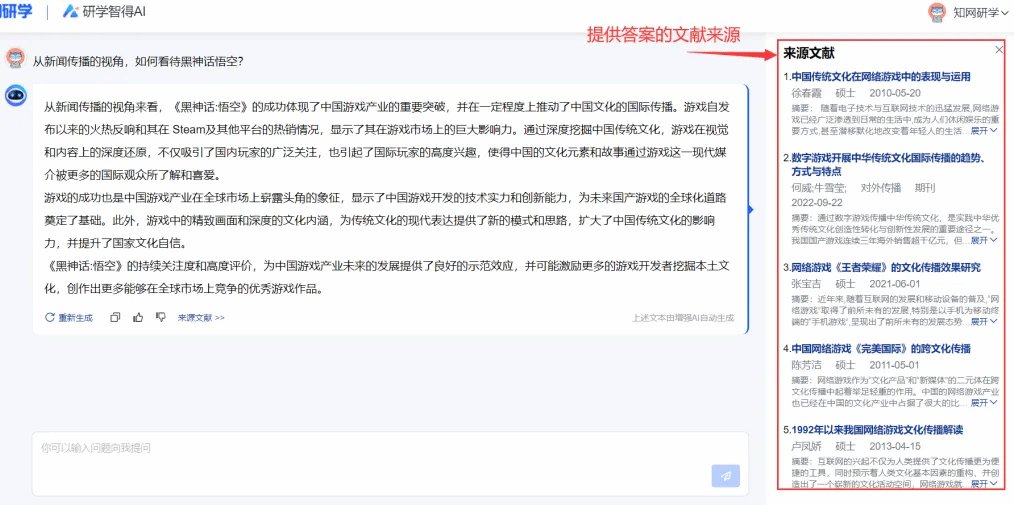Close the 来源文献 panel with X
The width and height of the screenshot is (1014, 505).
(998, 49)
